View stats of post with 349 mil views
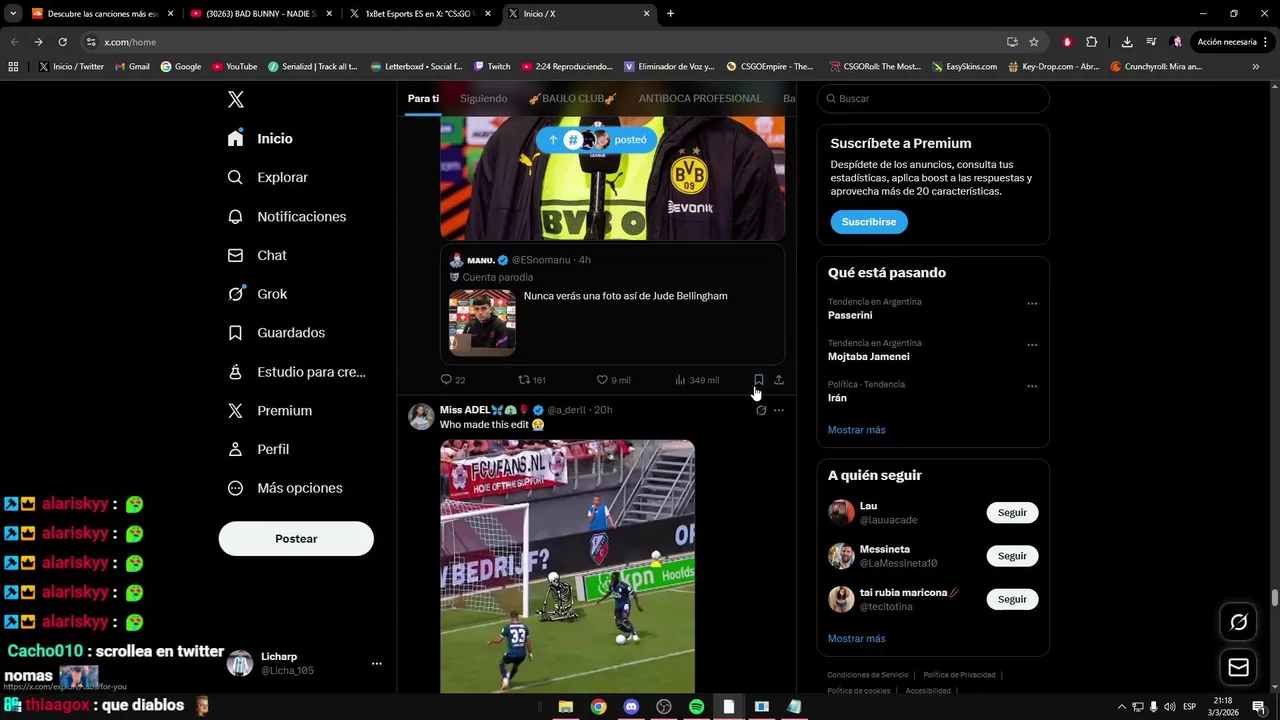This screenshot has height=720, width=1280. pyautogui.click(x=697, y=380)
